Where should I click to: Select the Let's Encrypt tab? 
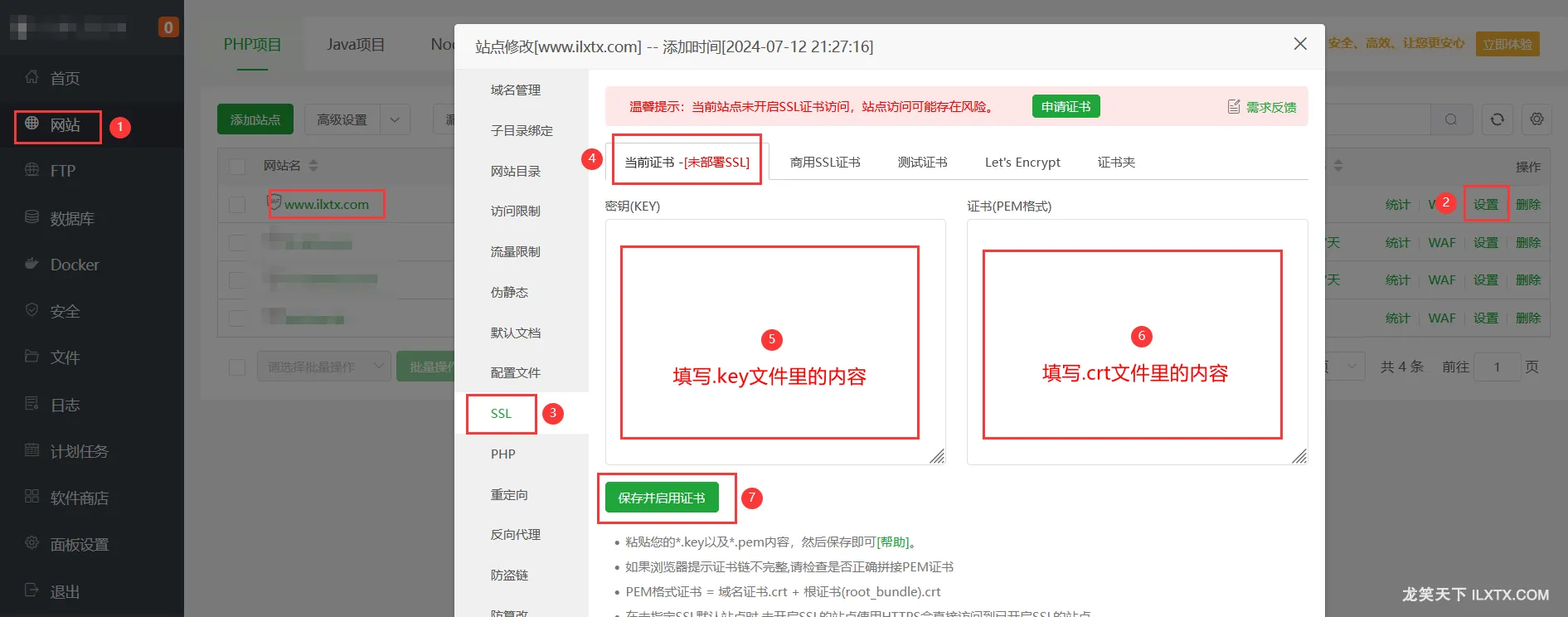coord(1022,163)
